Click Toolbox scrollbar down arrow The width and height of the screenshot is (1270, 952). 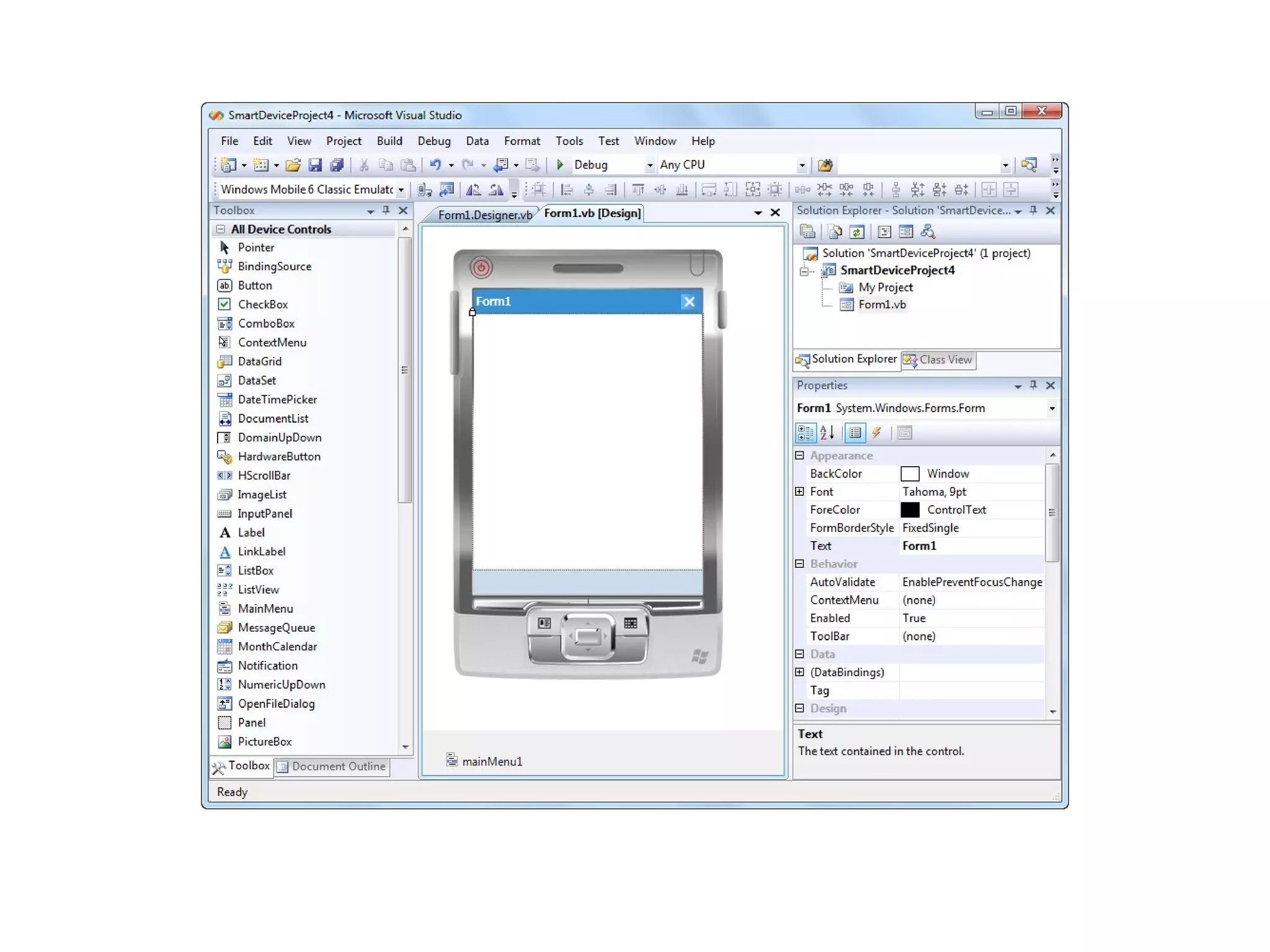406,747
